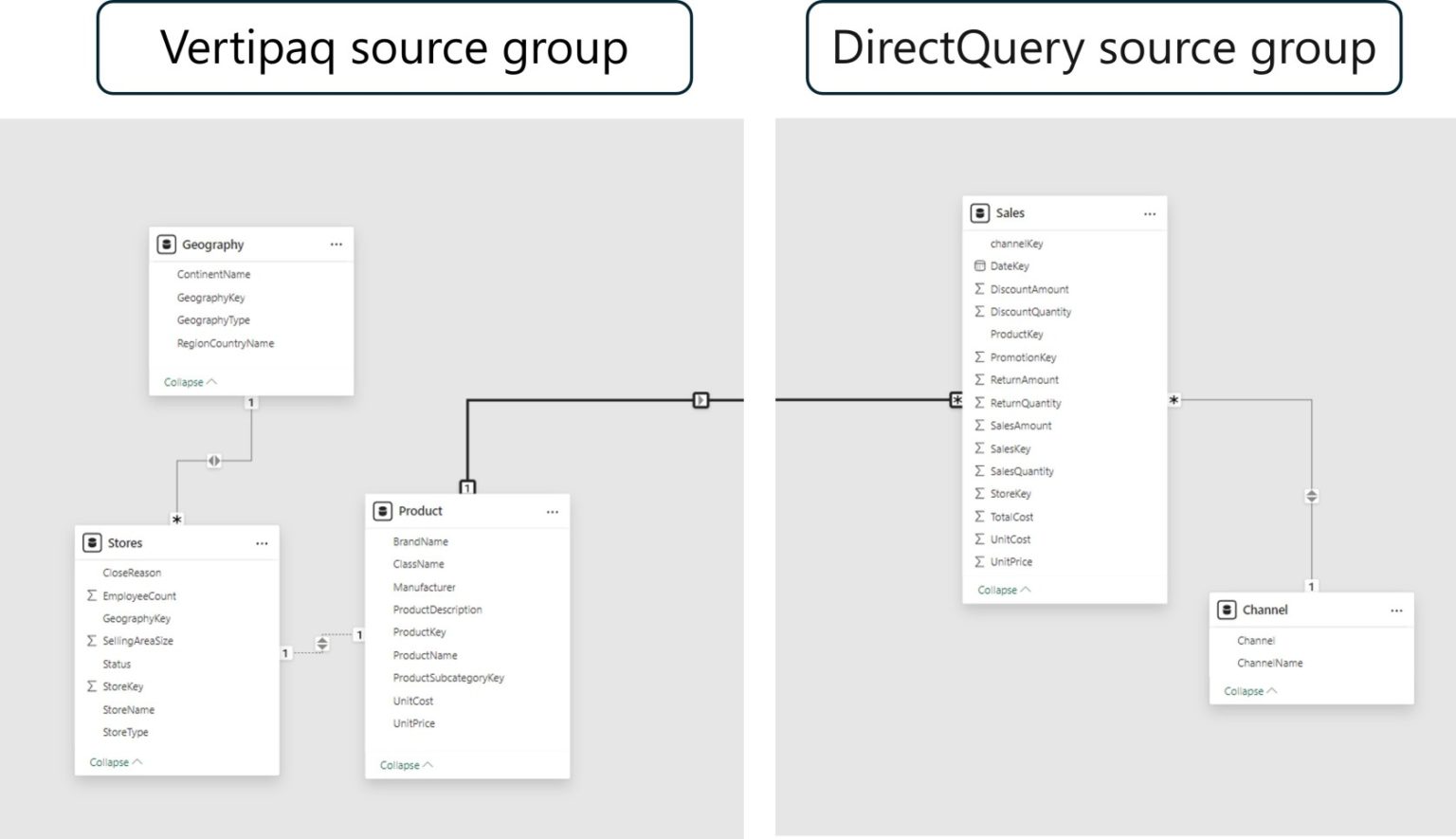This screenshot has width=1456, height=839.
Task: Click the sigma icon beside TotalCost
Action: coord(980,516)
